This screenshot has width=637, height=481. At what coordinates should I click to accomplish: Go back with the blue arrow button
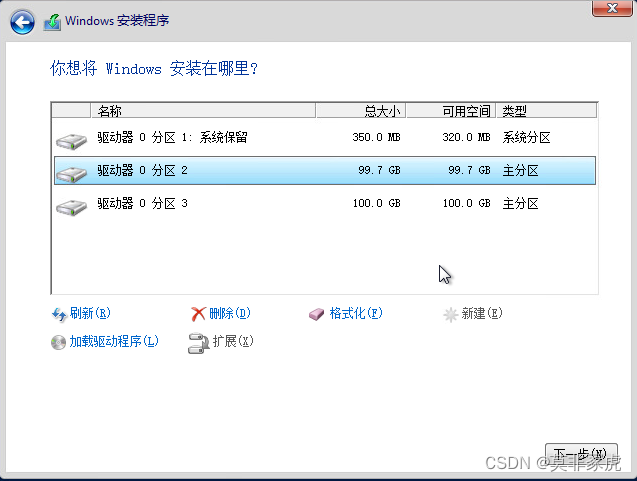(22, 22)
